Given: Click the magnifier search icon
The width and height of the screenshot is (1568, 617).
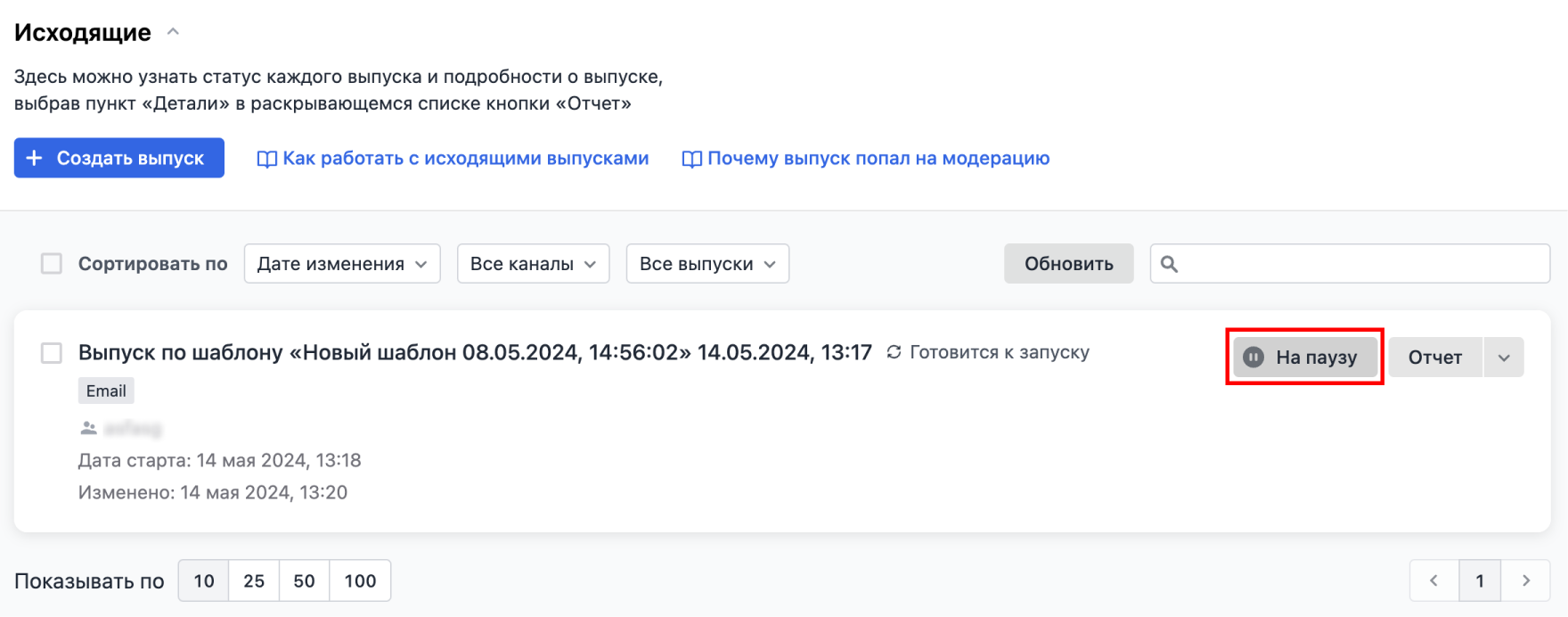Looking at the screenshot, I should [1170, 264].
